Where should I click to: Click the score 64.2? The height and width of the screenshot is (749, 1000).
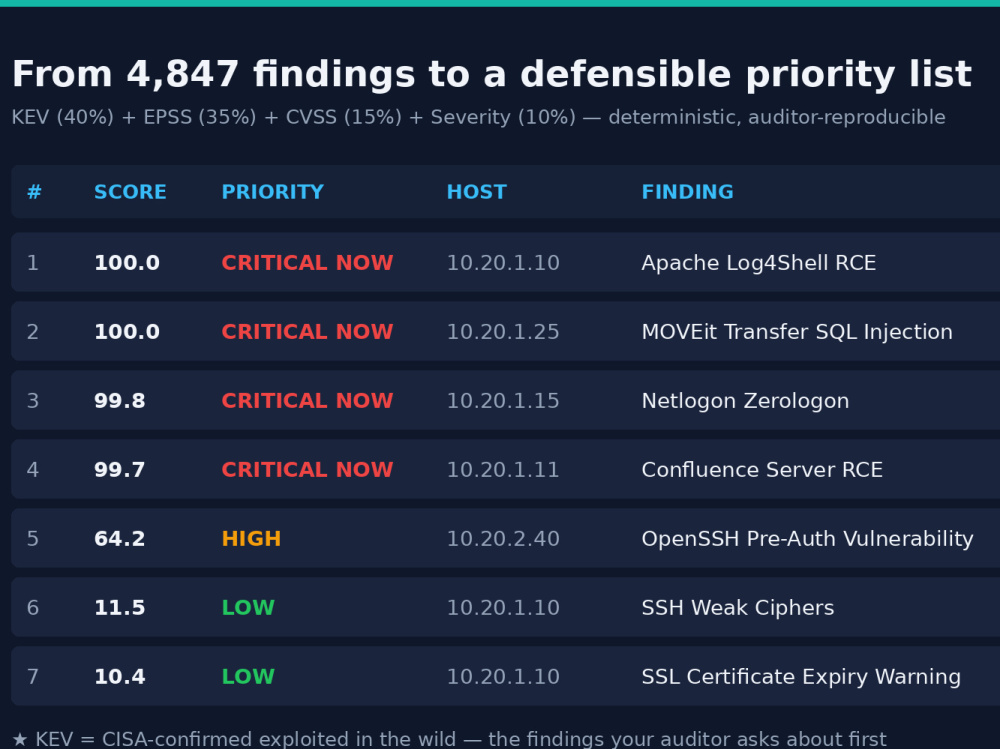(119, 538)
